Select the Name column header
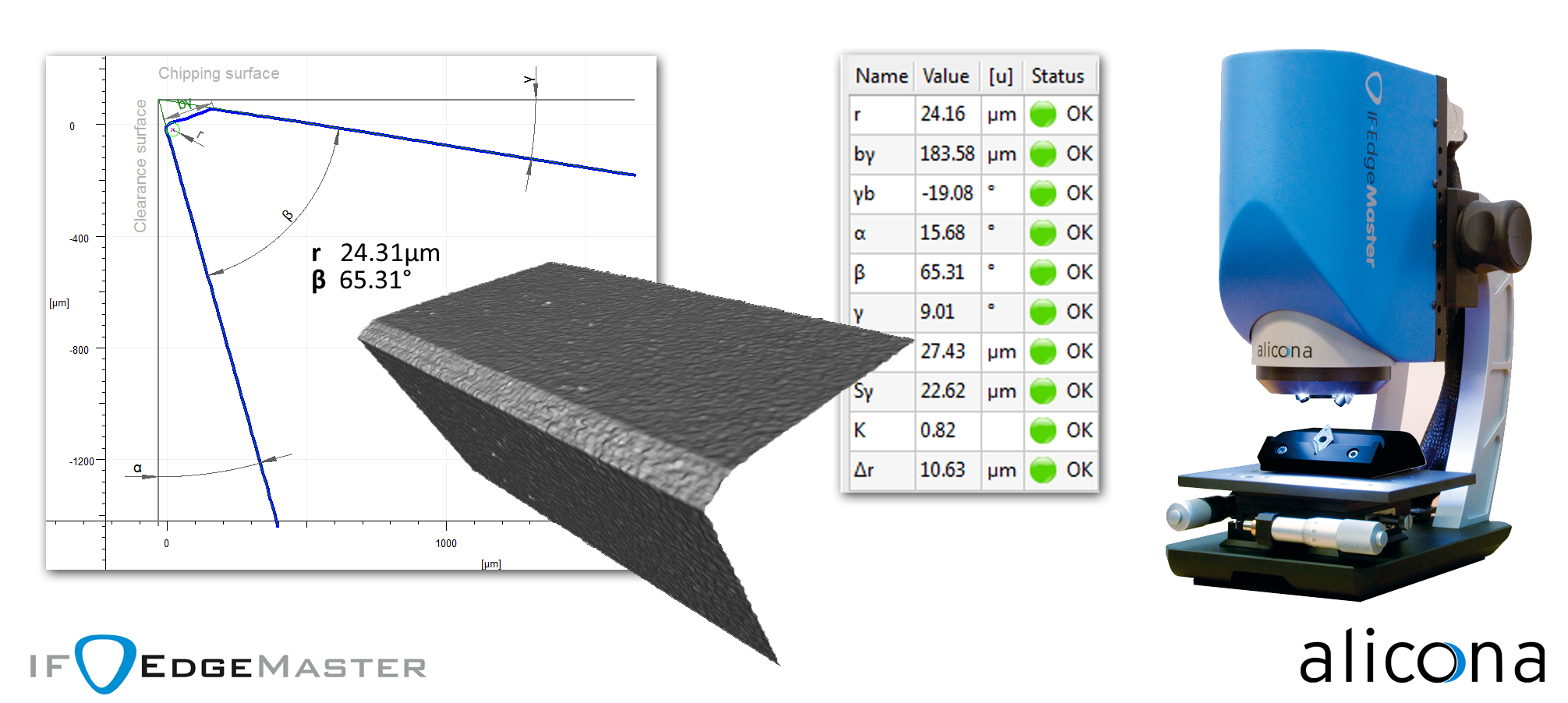This screenshot has height=703, width=1568. [x=881, y=76]
